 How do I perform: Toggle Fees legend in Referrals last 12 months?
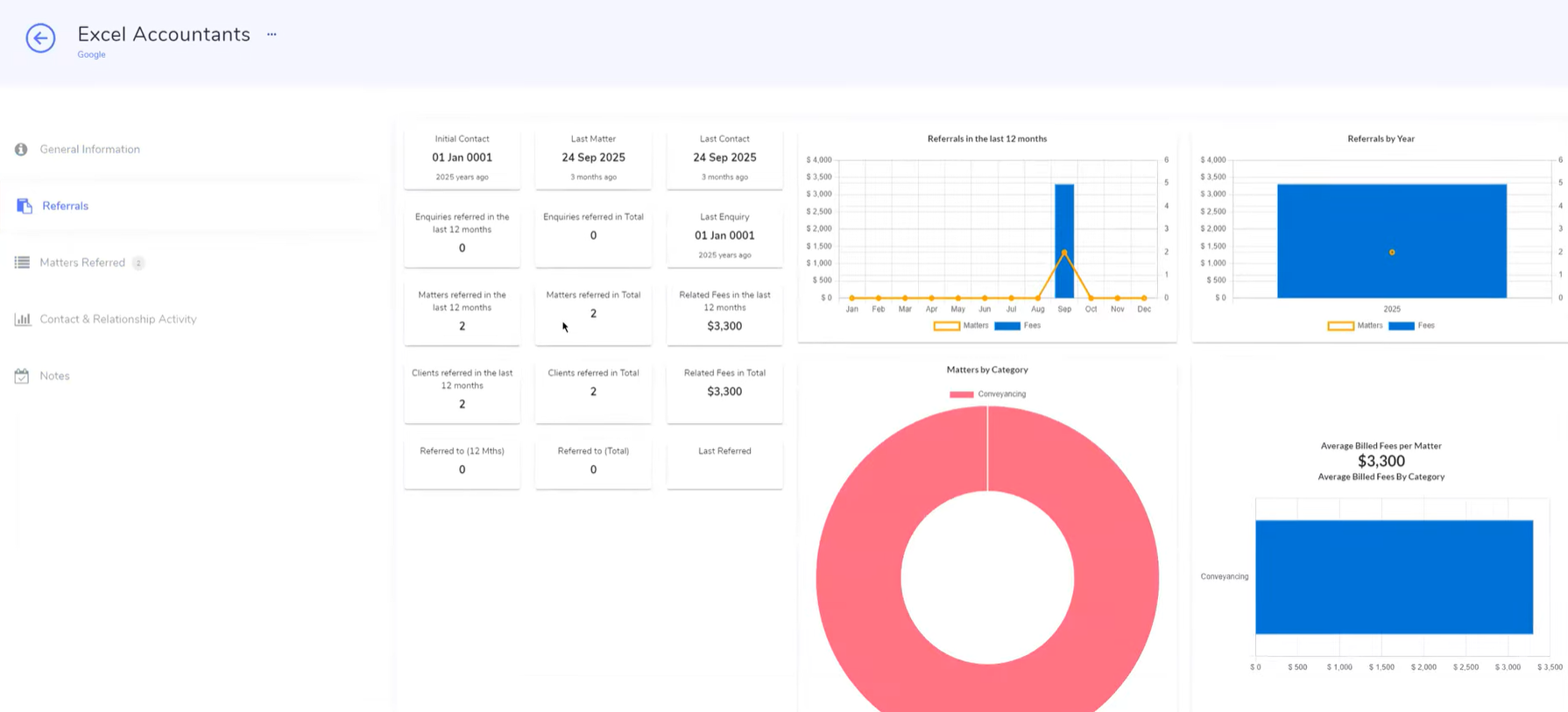(1018, 326)
